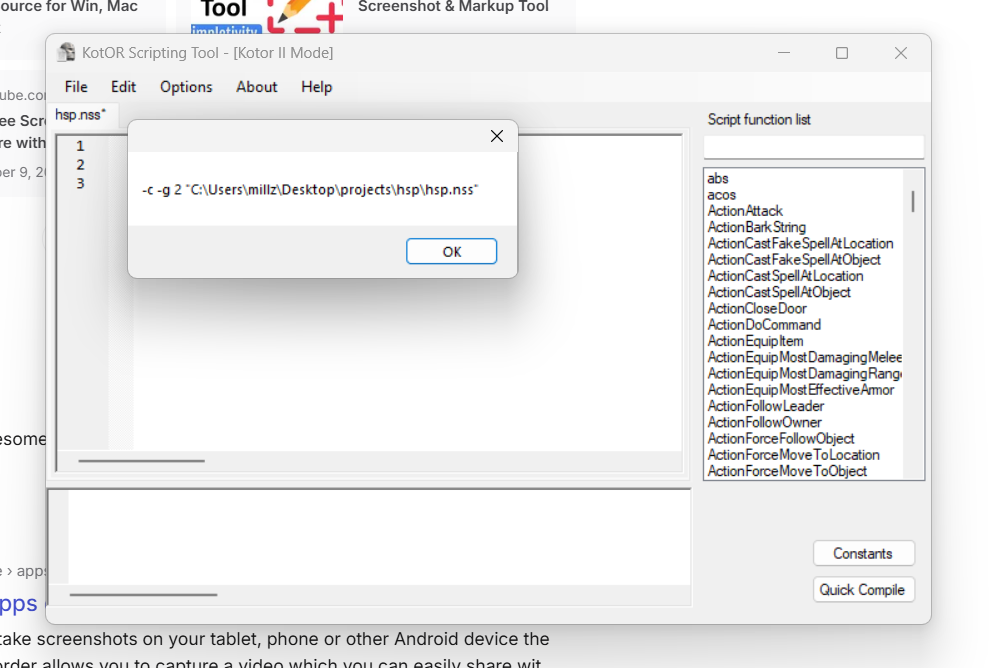991x668 pixels.
Task: Open the Options menu
Action: pyautogui.click(x=186, y=87)
